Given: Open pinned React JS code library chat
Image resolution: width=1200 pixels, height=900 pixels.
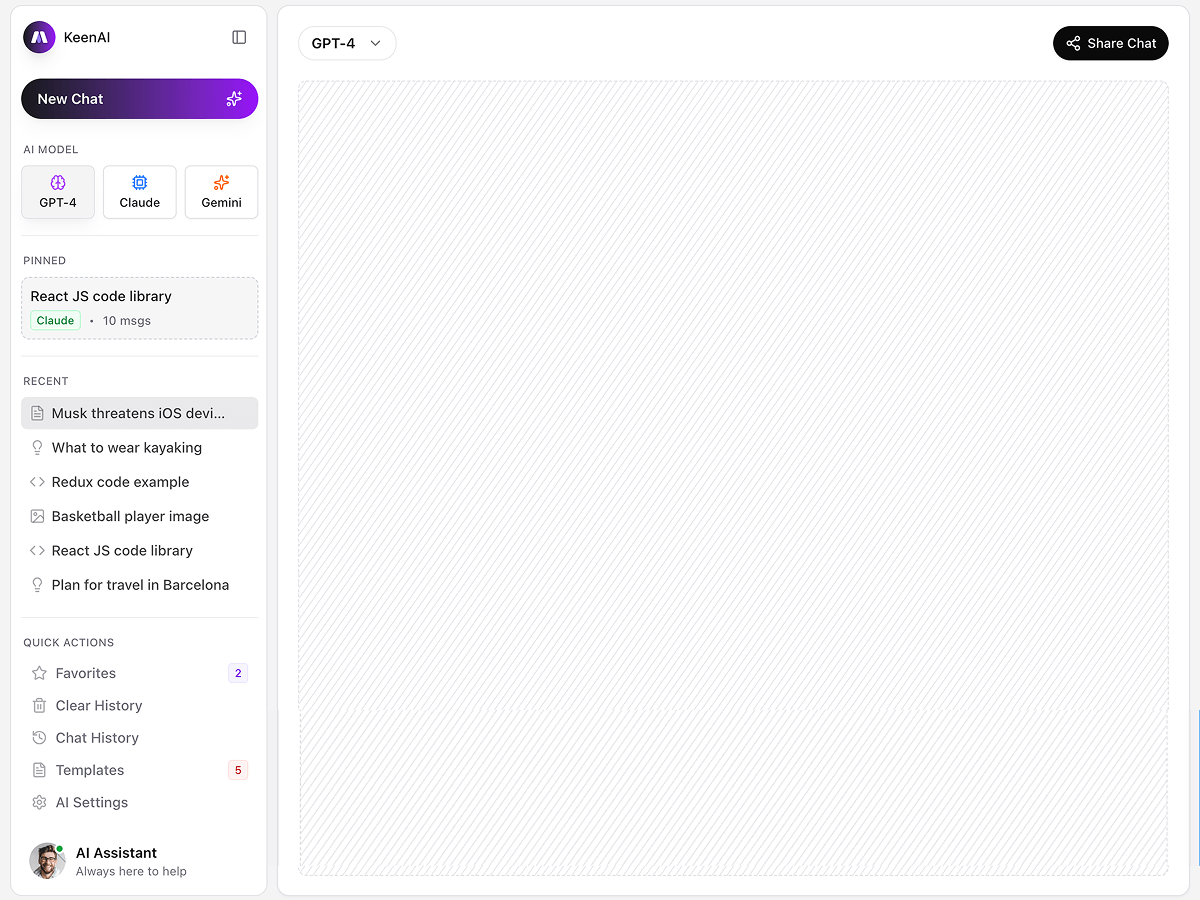Looking at the screenshot, I should coord(139,297).
